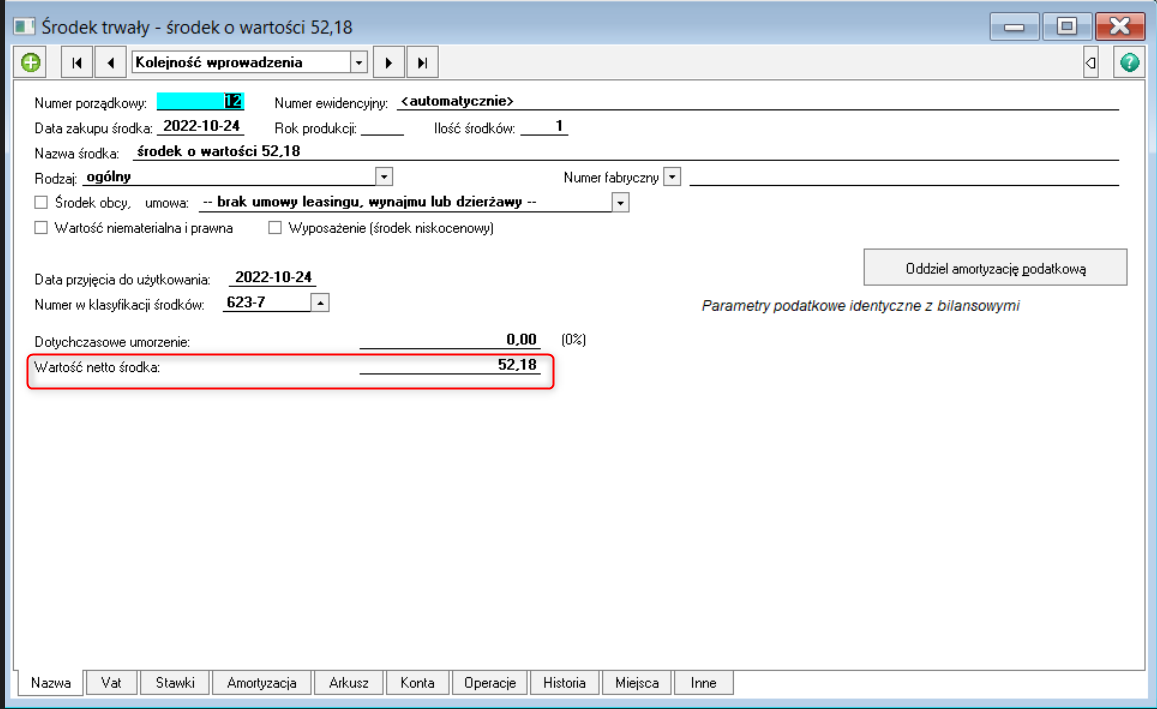Open the Arkusz tab

[x=349, y=682]
